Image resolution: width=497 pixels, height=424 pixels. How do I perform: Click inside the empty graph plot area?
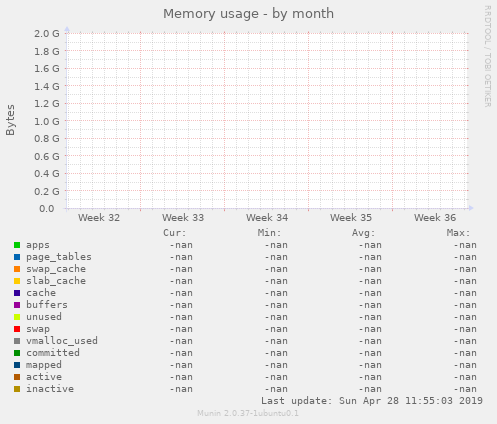pos(267,121)
